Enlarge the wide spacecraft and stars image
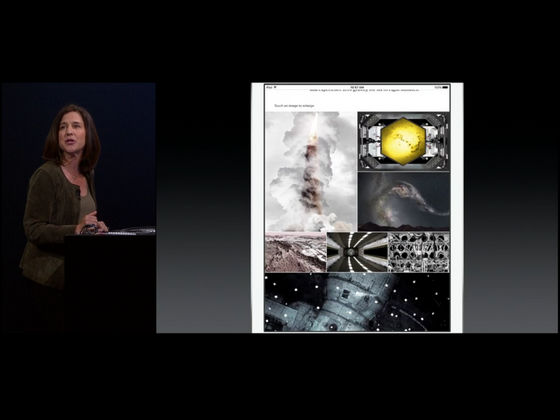 click(357, 302)
